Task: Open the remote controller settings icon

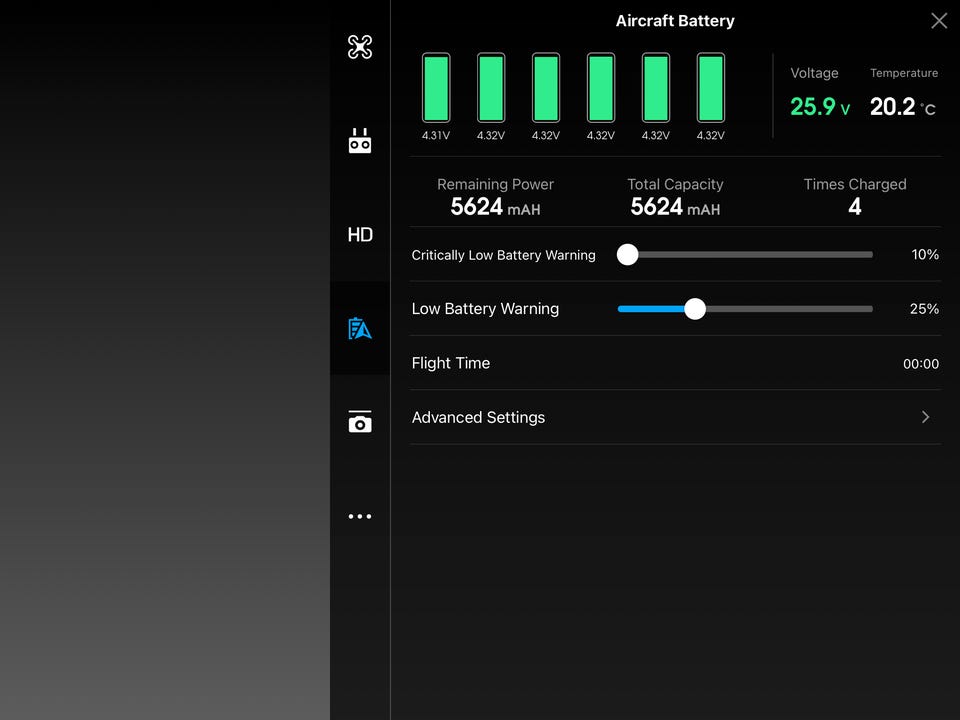Action: pyautogui.click(x=360, y=142)
